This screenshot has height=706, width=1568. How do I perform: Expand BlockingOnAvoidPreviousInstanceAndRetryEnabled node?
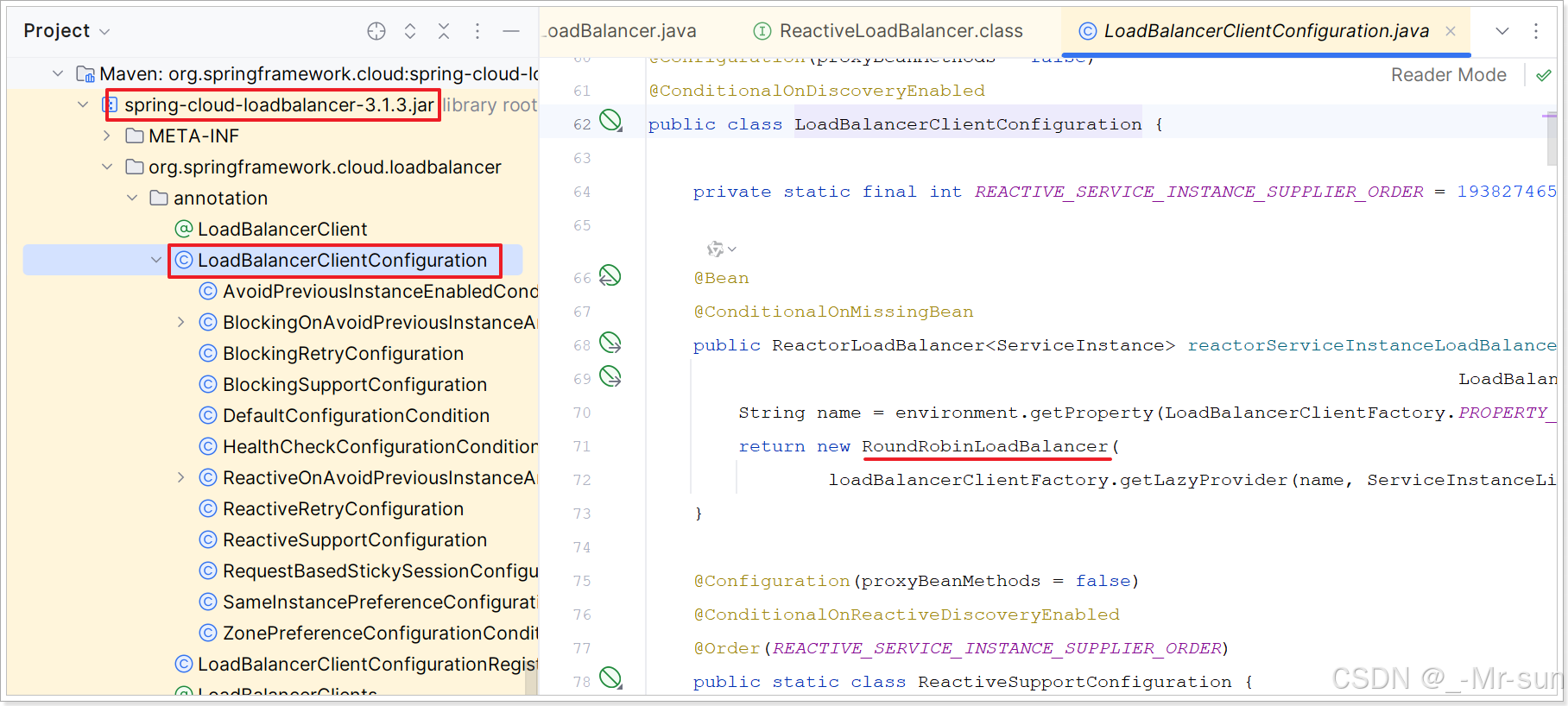(180, 323)
